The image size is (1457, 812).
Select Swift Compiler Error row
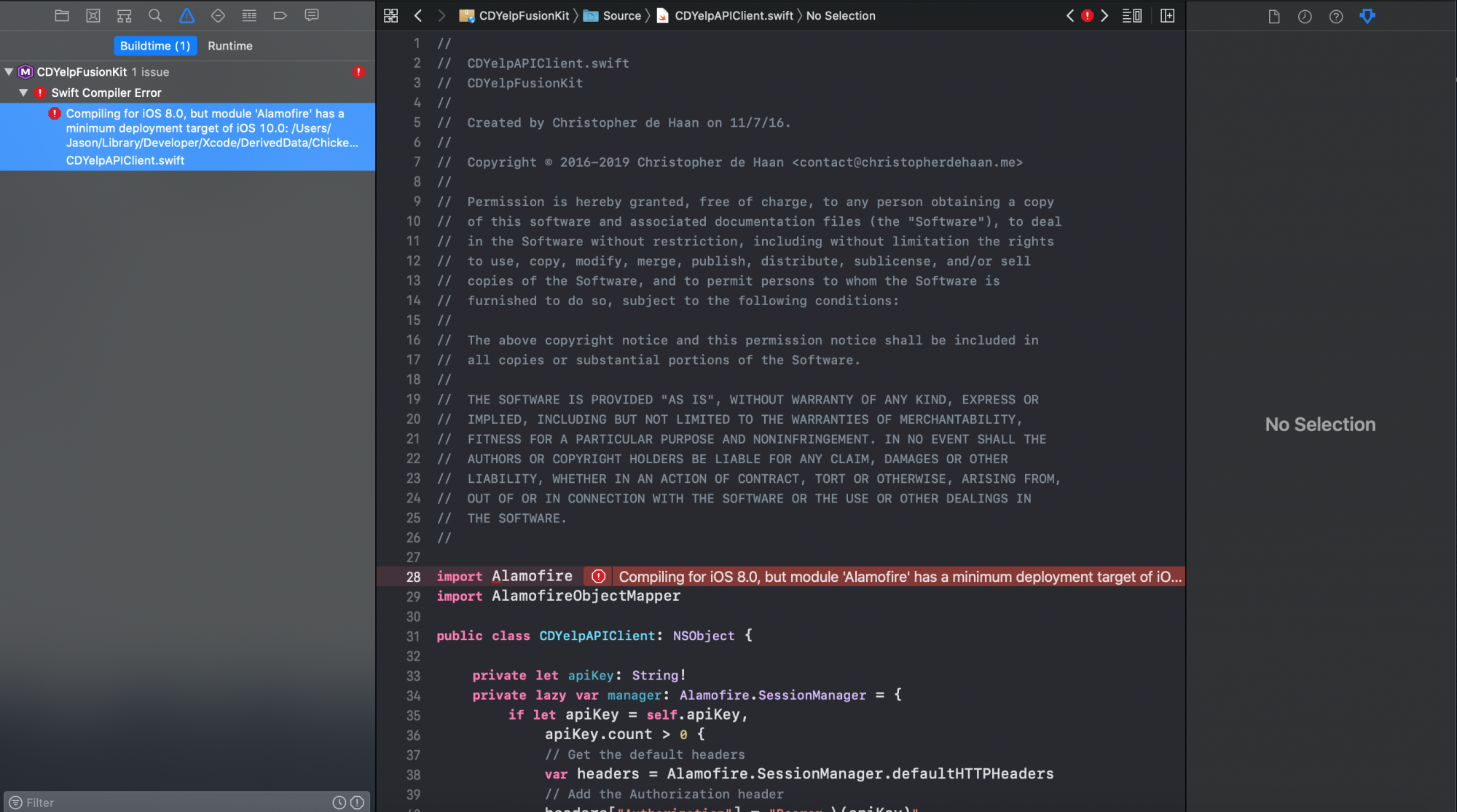click(x=187, y=92)
